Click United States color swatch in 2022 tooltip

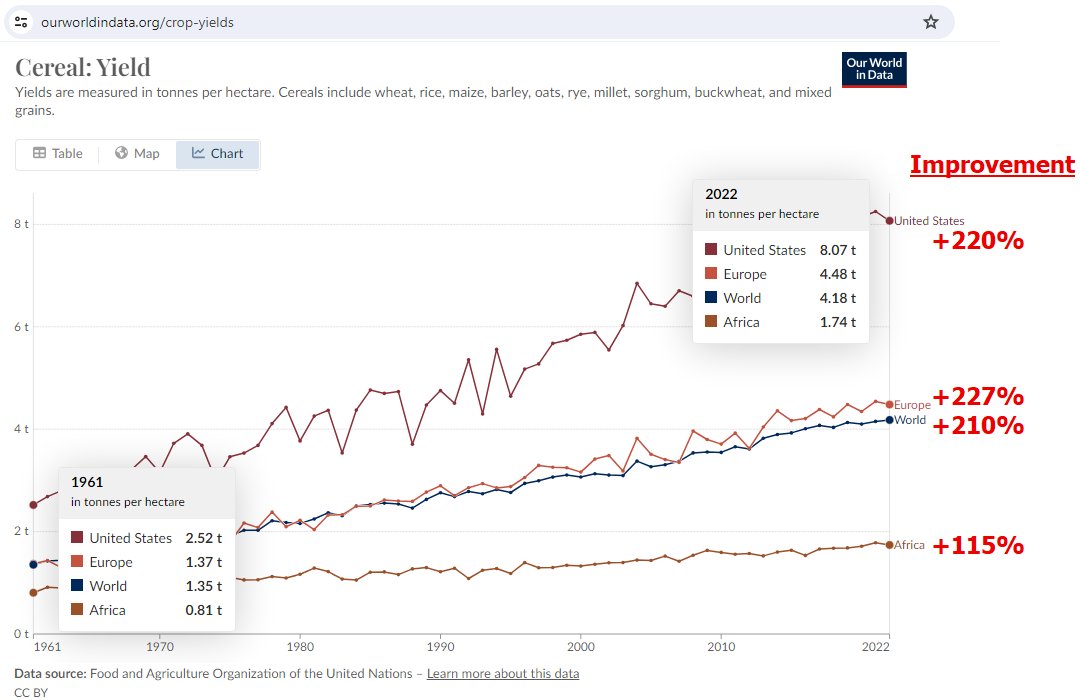(x=710, y=250)
